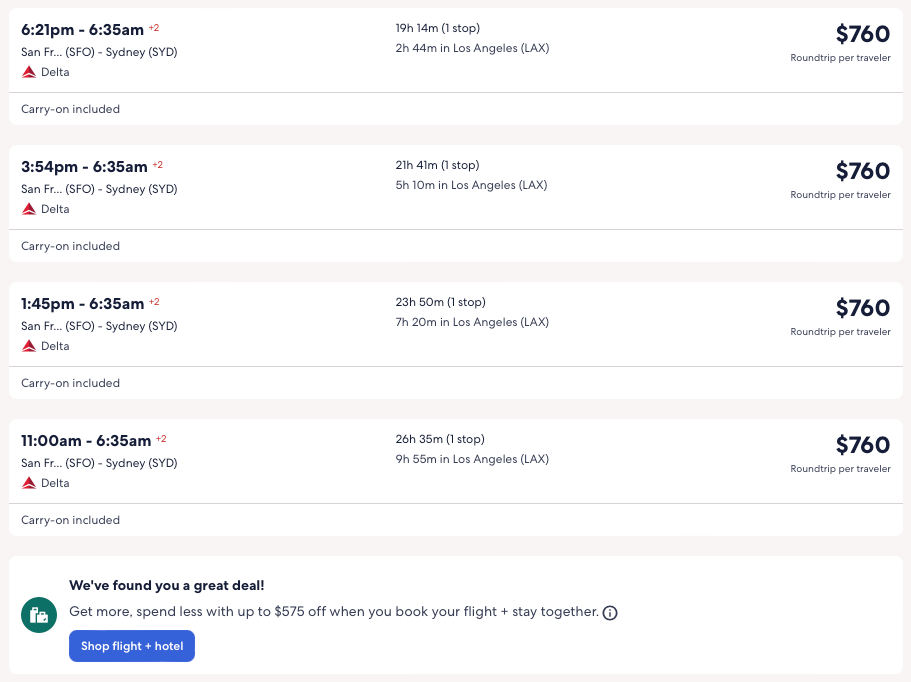Click the Delta logo on the 11:00am flight
The width and height of the screenshot is (911, 682).
(x=28, y=482)
